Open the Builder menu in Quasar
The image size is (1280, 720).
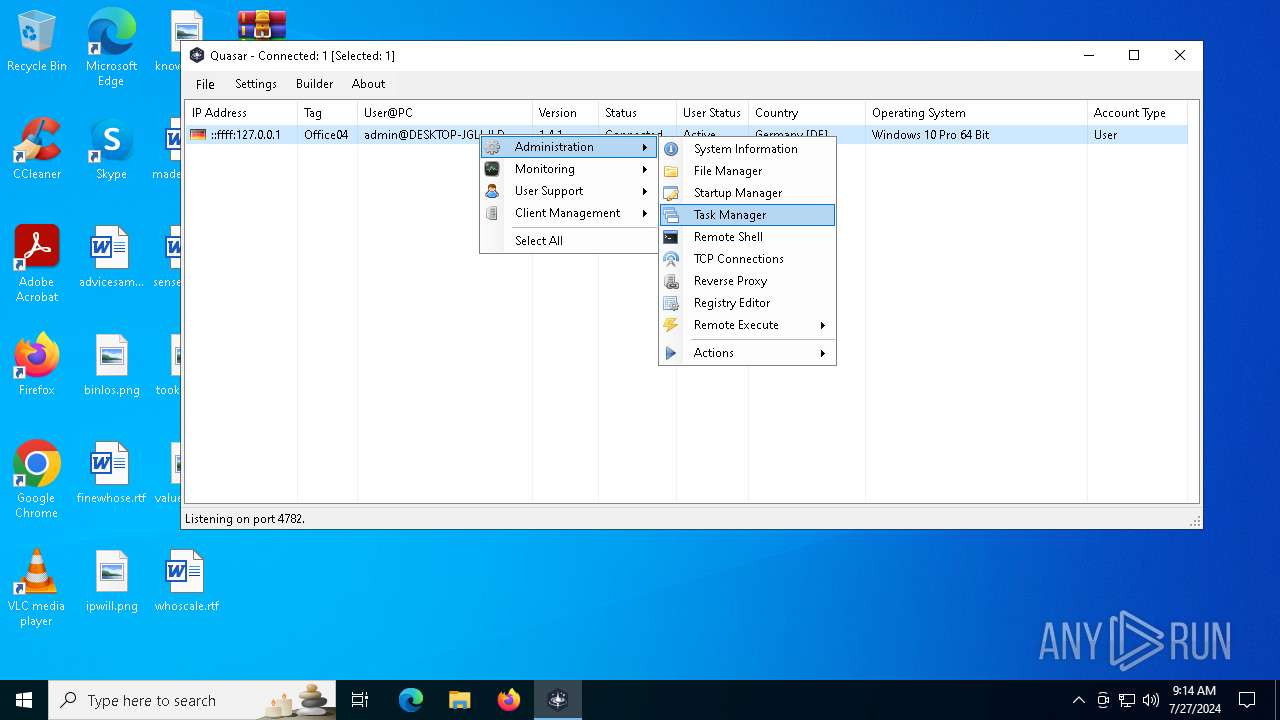[314, 84]
